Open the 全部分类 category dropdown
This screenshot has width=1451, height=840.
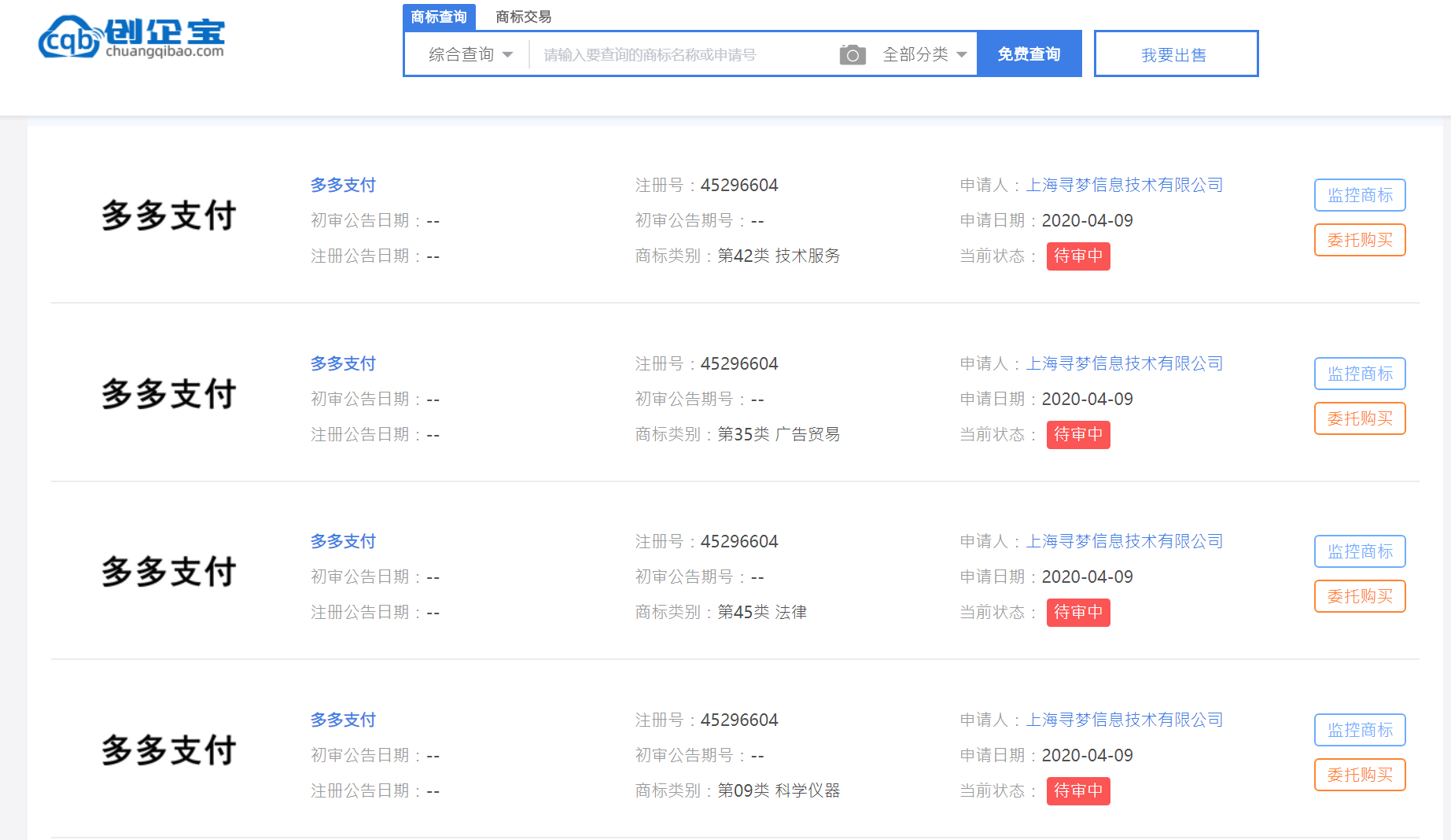tap(925, 54)
